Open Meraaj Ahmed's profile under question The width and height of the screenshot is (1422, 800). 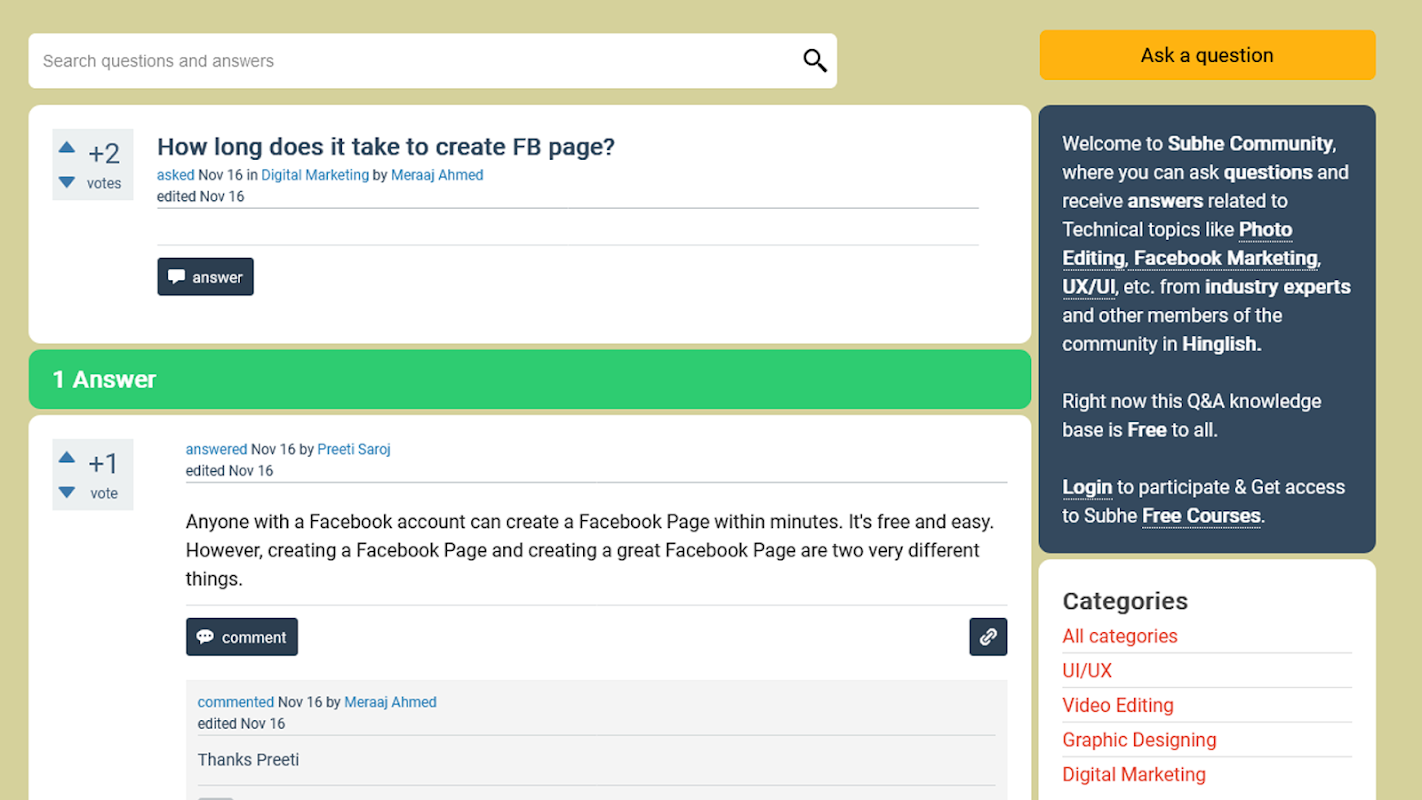point(437,175)
